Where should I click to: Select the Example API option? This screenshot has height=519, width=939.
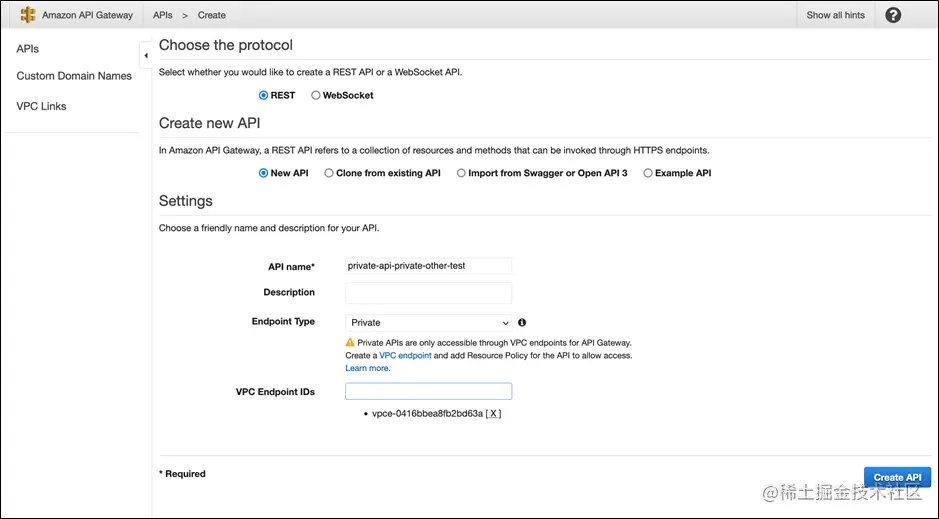pyautogui.click(x=648, y=173)
